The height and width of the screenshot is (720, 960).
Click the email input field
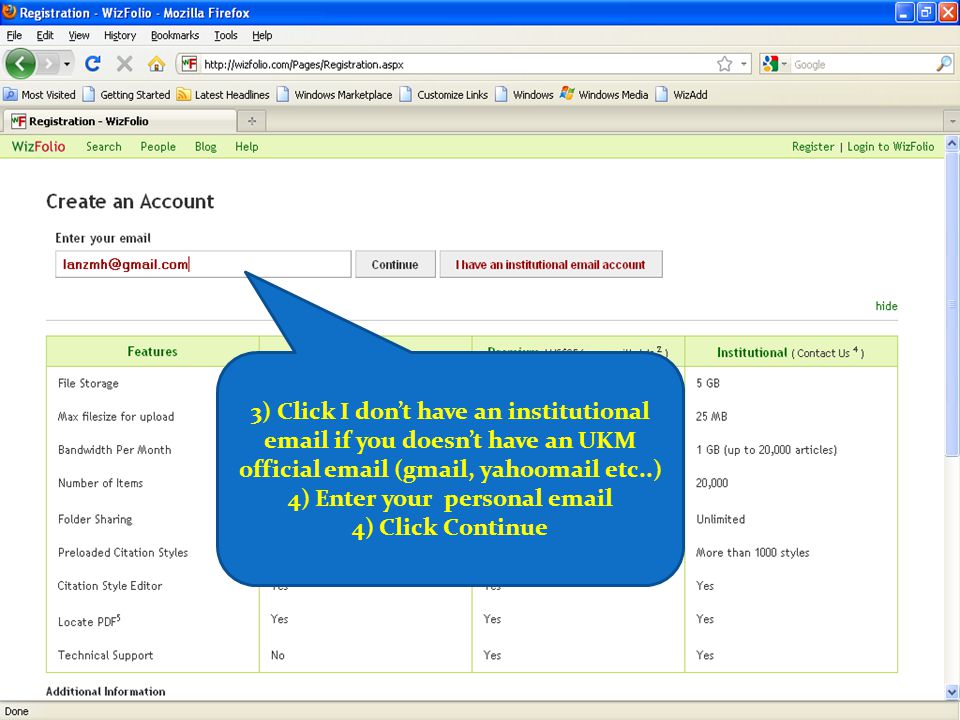(x=203, y=264)
